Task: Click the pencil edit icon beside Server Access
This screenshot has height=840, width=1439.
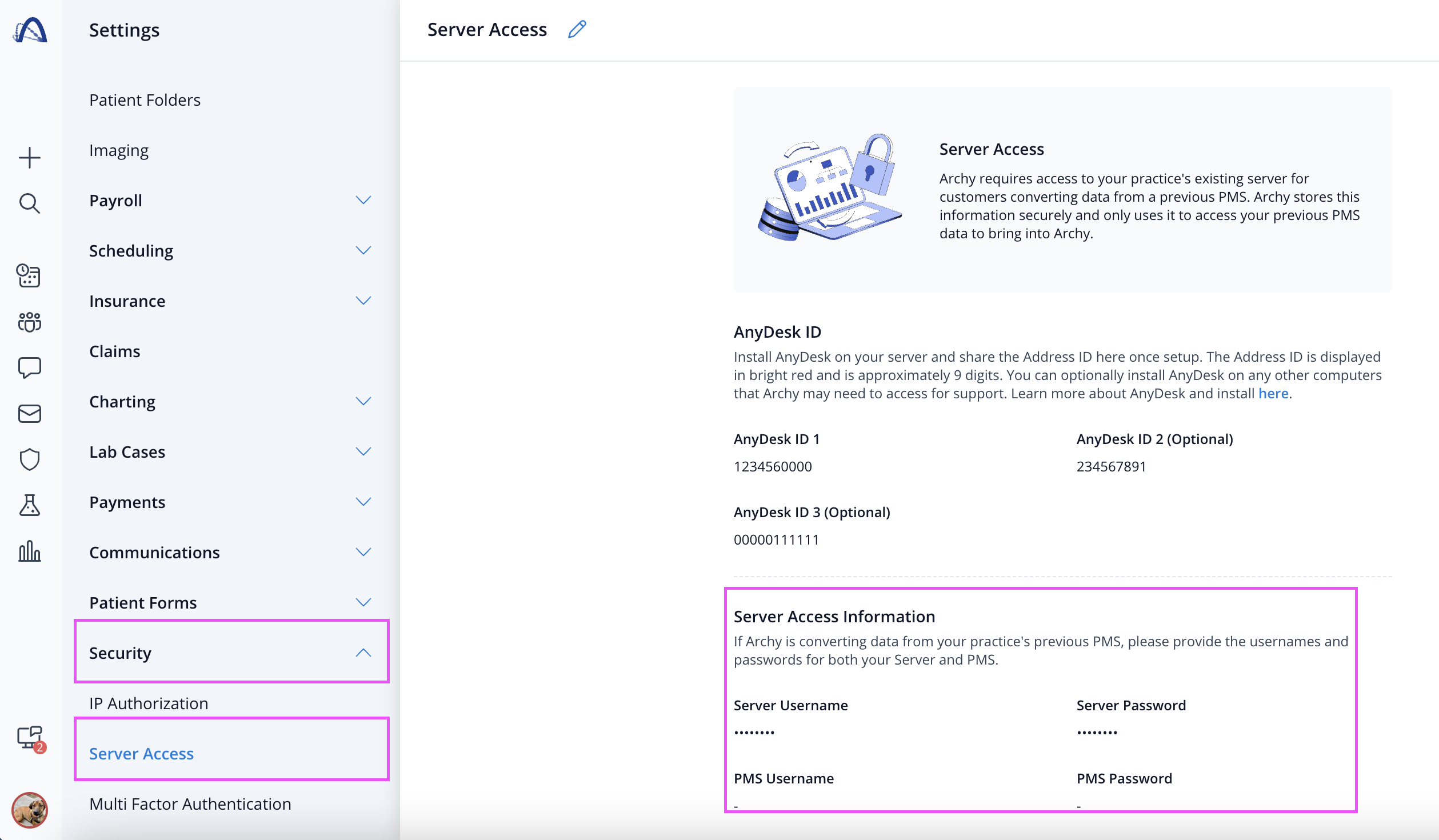Action: (x=577, y=29)
